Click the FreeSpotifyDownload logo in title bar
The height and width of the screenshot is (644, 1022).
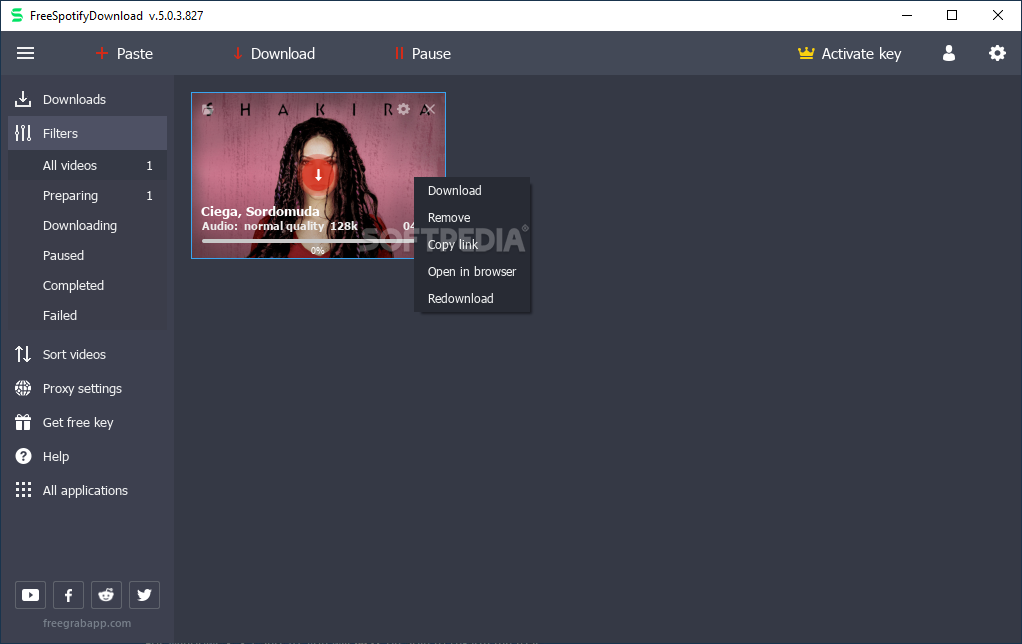17,15
